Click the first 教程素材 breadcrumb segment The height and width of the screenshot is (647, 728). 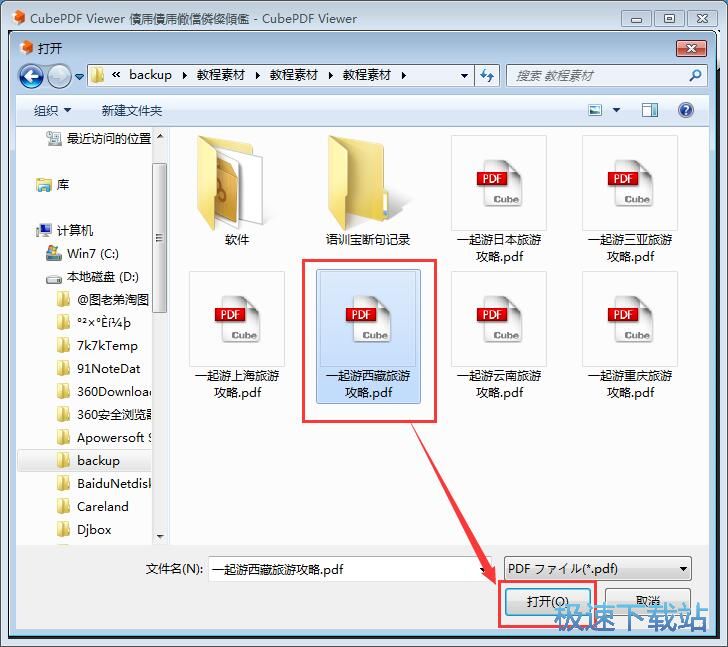[221, 75]
